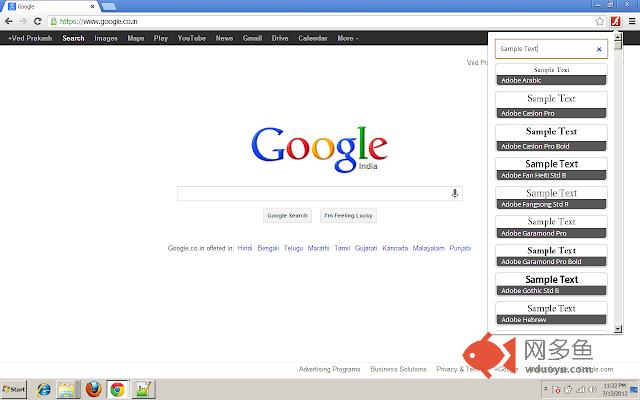Image resolution: width=640 pixels, height=400 pixels.
Task: Click the I'm Feeling Lucky button
Action: (x=348, y=216)
